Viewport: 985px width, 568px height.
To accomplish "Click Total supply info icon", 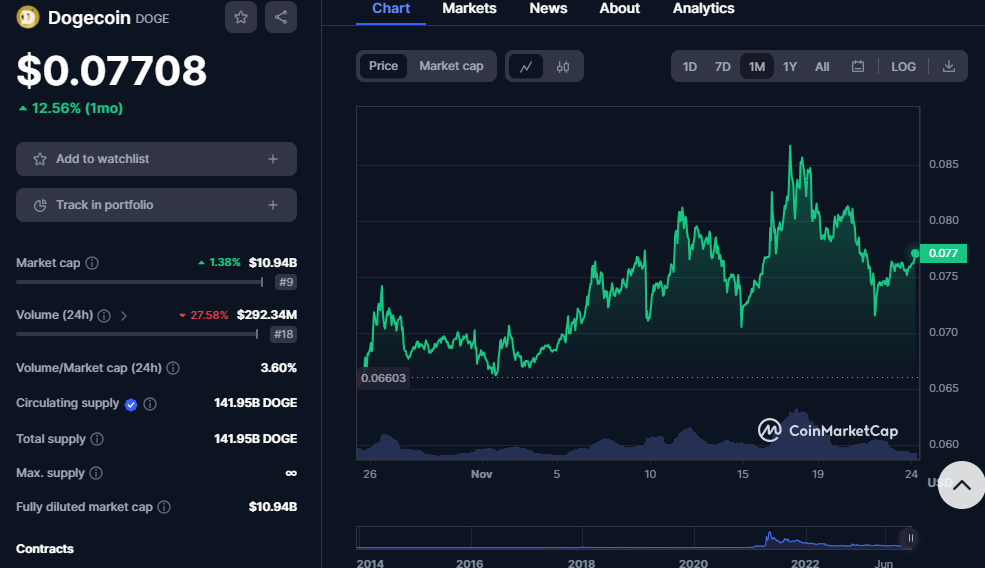I will [x=97, y=439].
